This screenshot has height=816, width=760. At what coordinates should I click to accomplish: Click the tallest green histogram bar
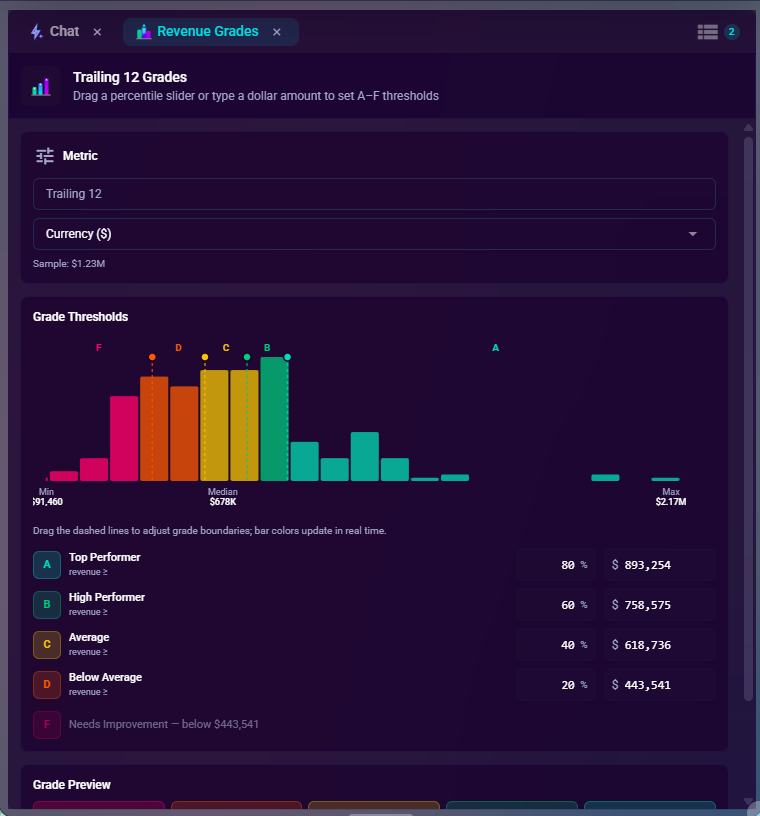274,419
